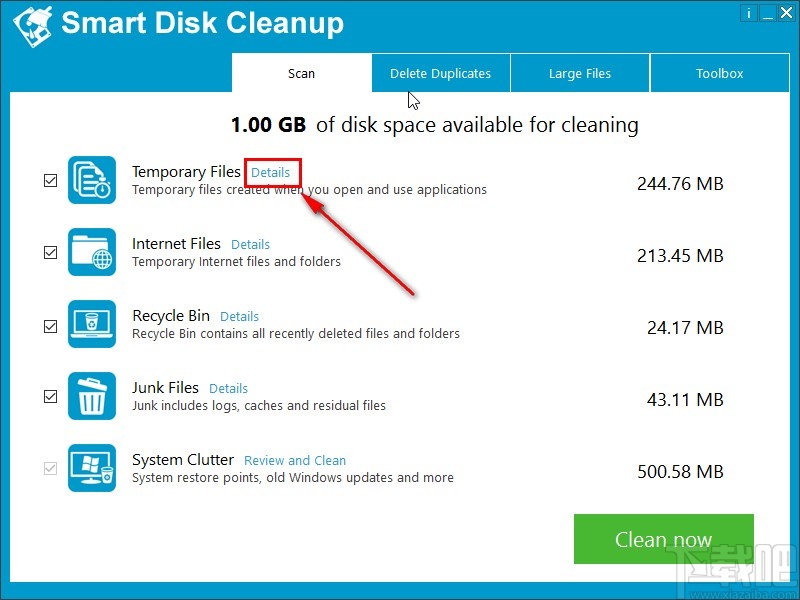Close the Smart Disk Cleanup window
This screenshot has height=600, width=800.
coord(786,13)
